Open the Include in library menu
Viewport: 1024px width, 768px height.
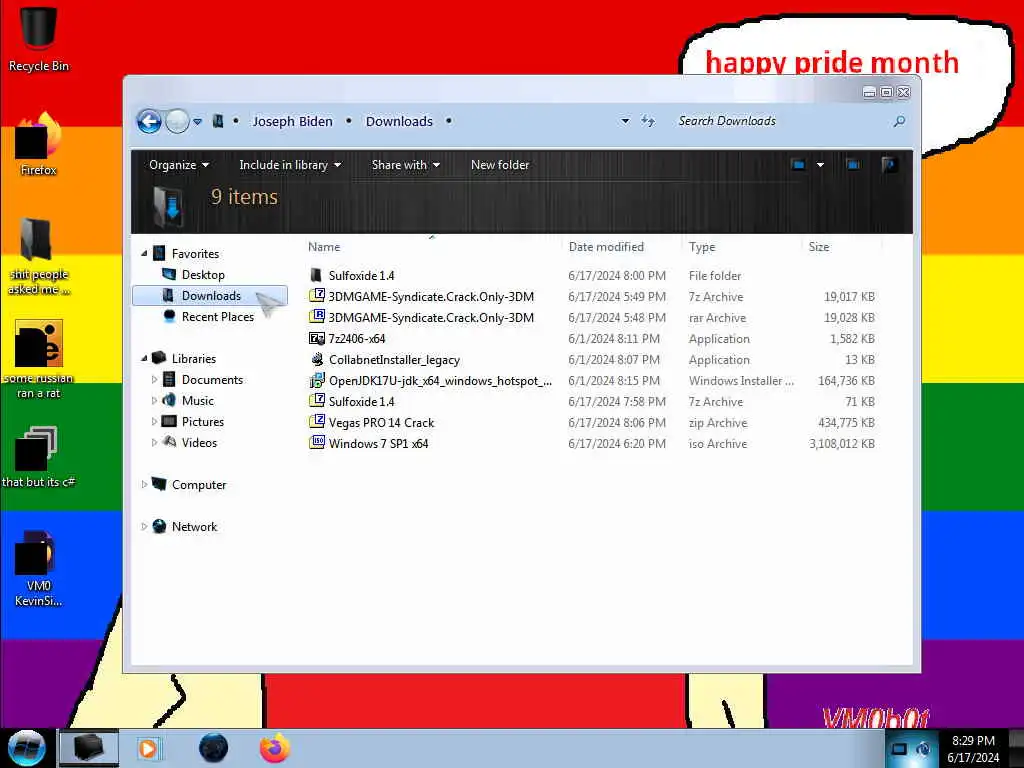(x=290, y=165)
